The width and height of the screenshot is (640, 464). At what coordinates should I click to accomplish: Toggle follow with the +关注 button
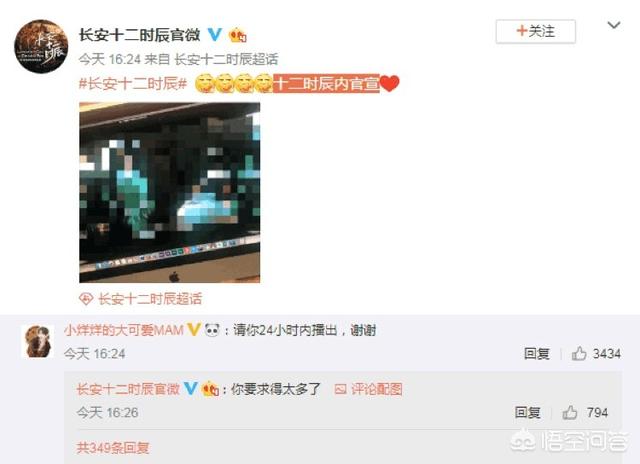[x=536, y=31]
